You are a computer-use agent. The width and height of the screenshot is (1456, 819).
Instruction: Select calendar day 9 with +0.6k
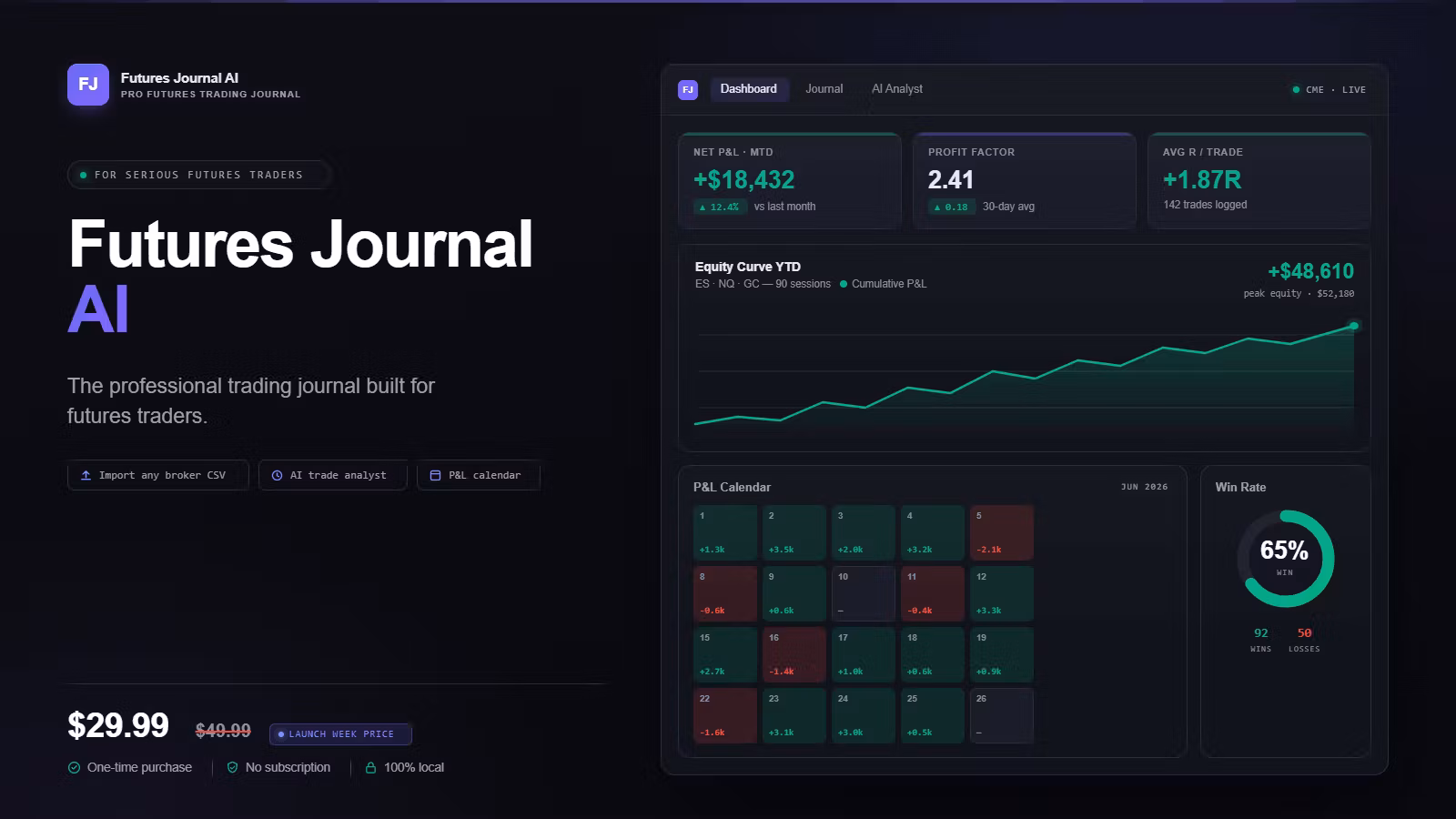(x=794, y=593)
